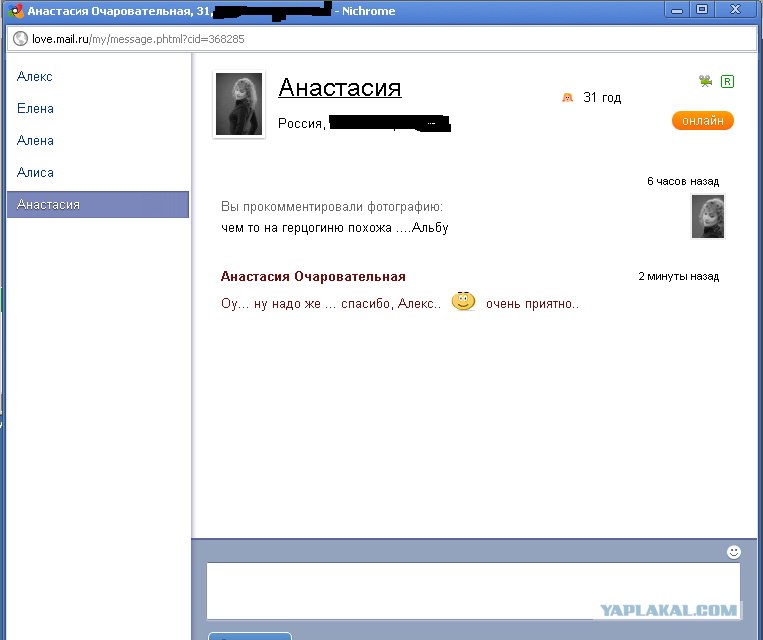Image resolution: width=763 pixels, height=640 pixels.
Task: Click the Nichrome browser icon in title bar
Action: (14, 11)
